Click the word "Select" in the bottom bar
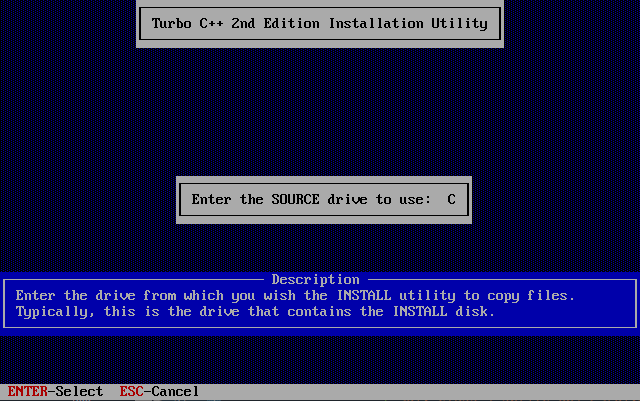The height and width of the screenshot is (401, 640). tap(79, 392)
